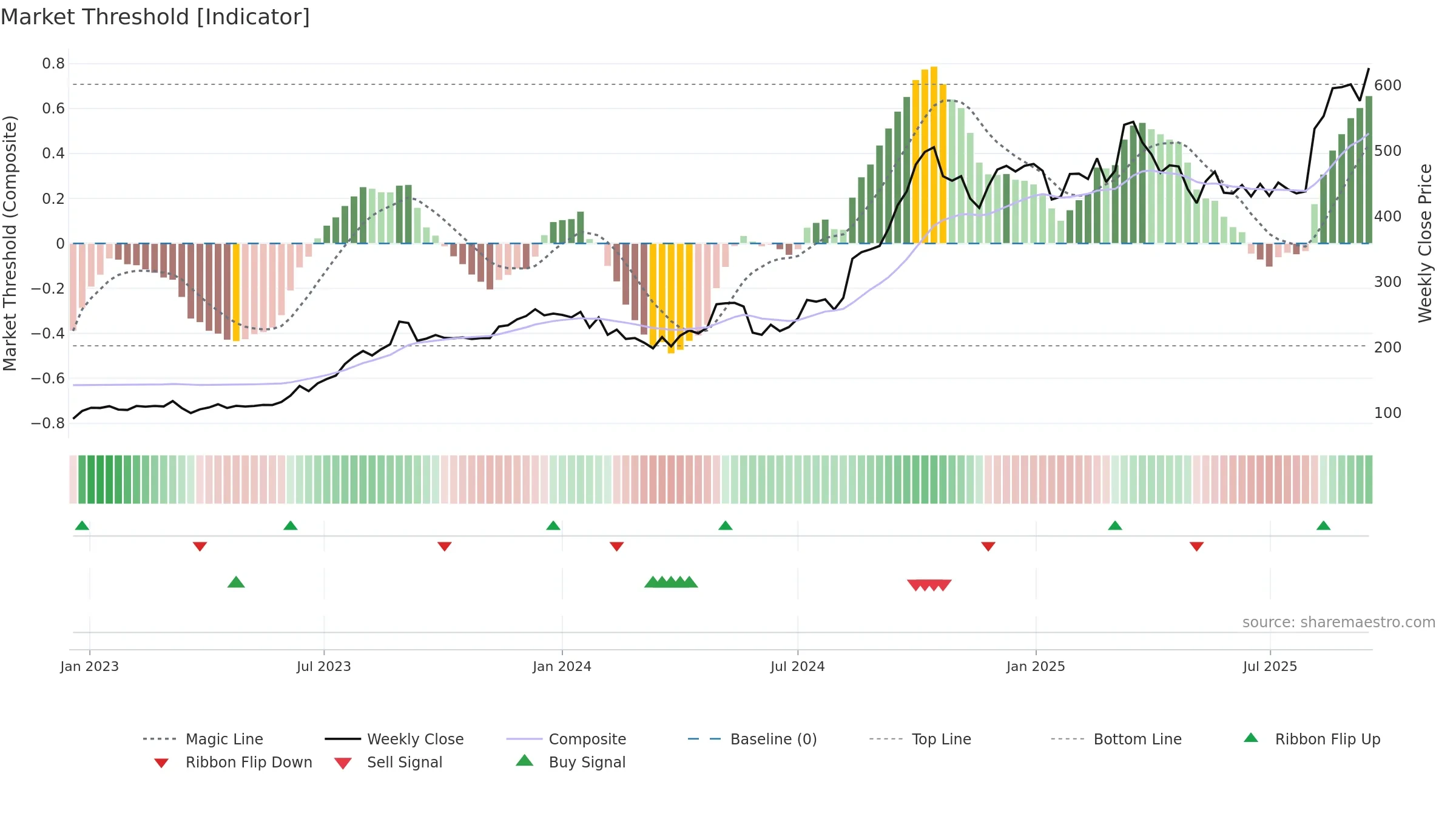Click the lowest yellow bar in spring 2024
Screen dimensions: 1456x819
pos(671,298)
